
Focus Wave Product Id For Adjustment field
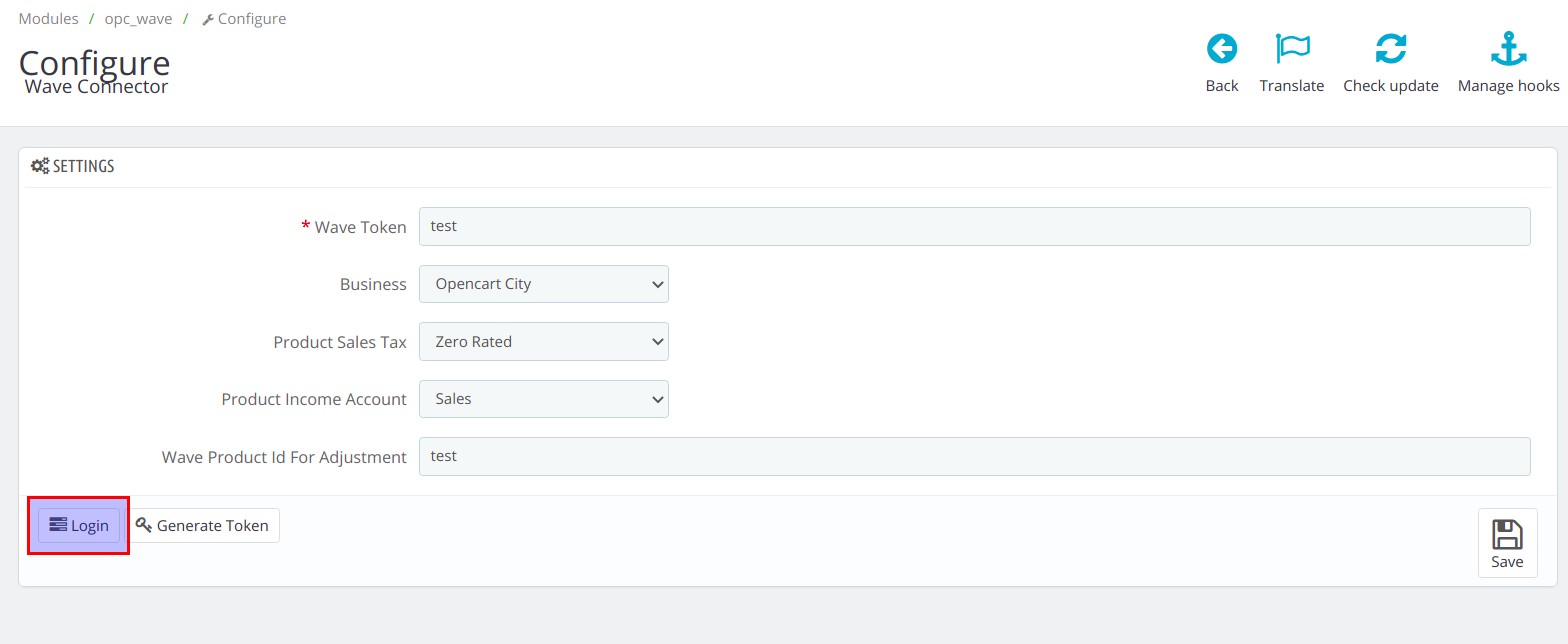point(974,456)
